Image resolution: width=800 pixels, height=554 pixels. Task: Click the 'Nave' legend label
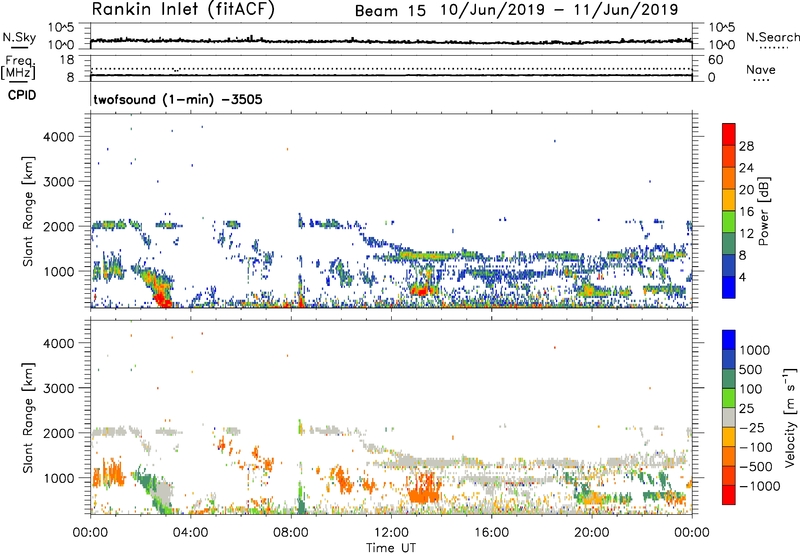pos(760,69)
